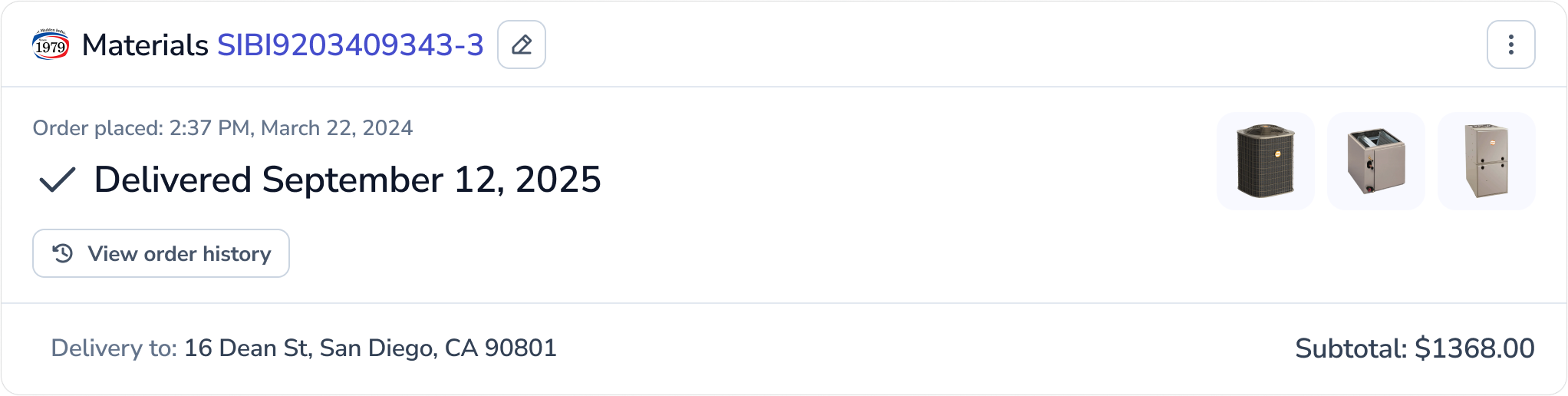This screenshot has width=1568, height=396.
Task: Click the 1979 vendor logo
Action: [x=51, y=45]
